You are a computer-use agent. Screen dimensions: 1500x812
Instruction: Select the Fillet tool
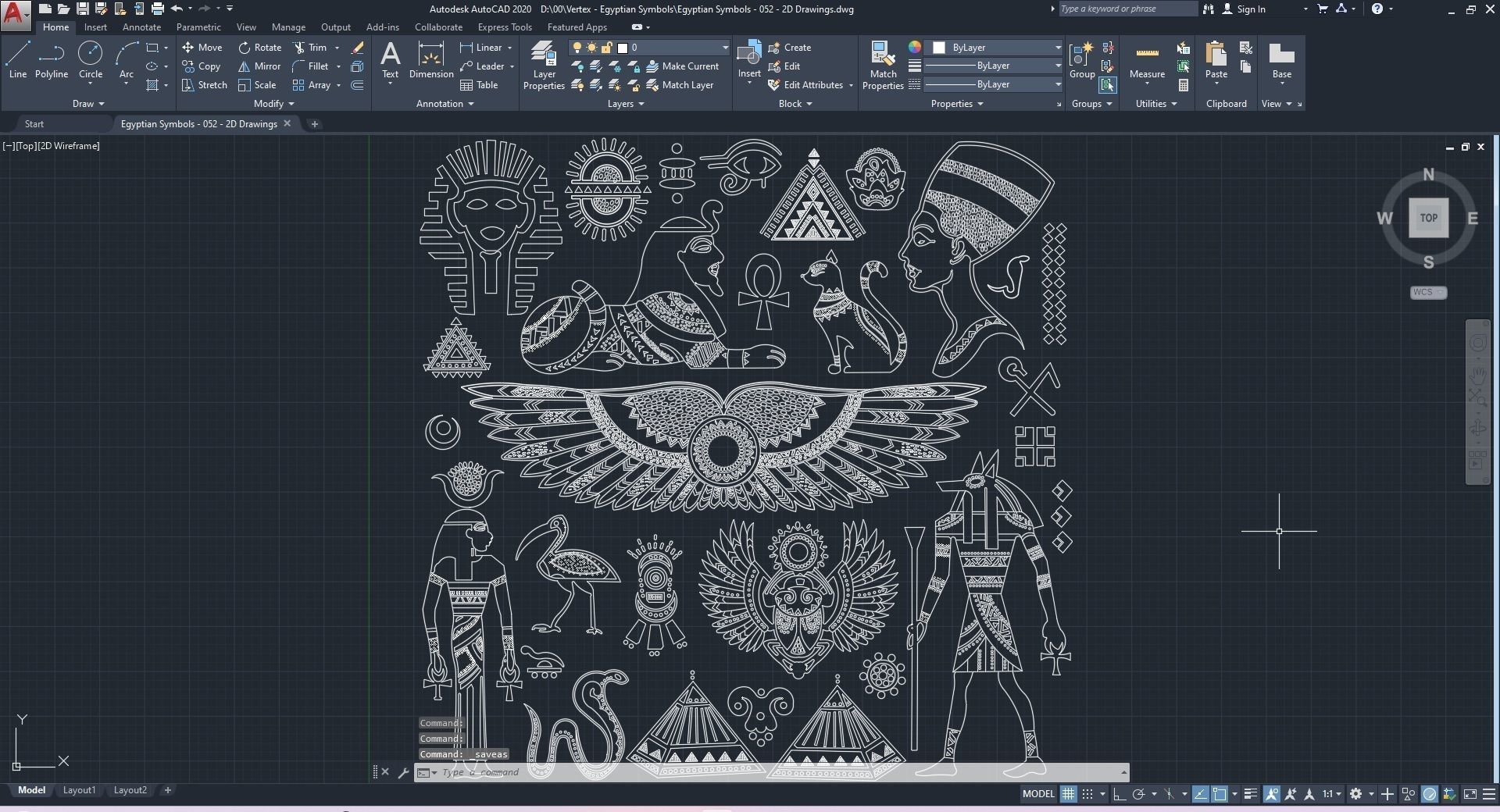click(x=311, y=66)
